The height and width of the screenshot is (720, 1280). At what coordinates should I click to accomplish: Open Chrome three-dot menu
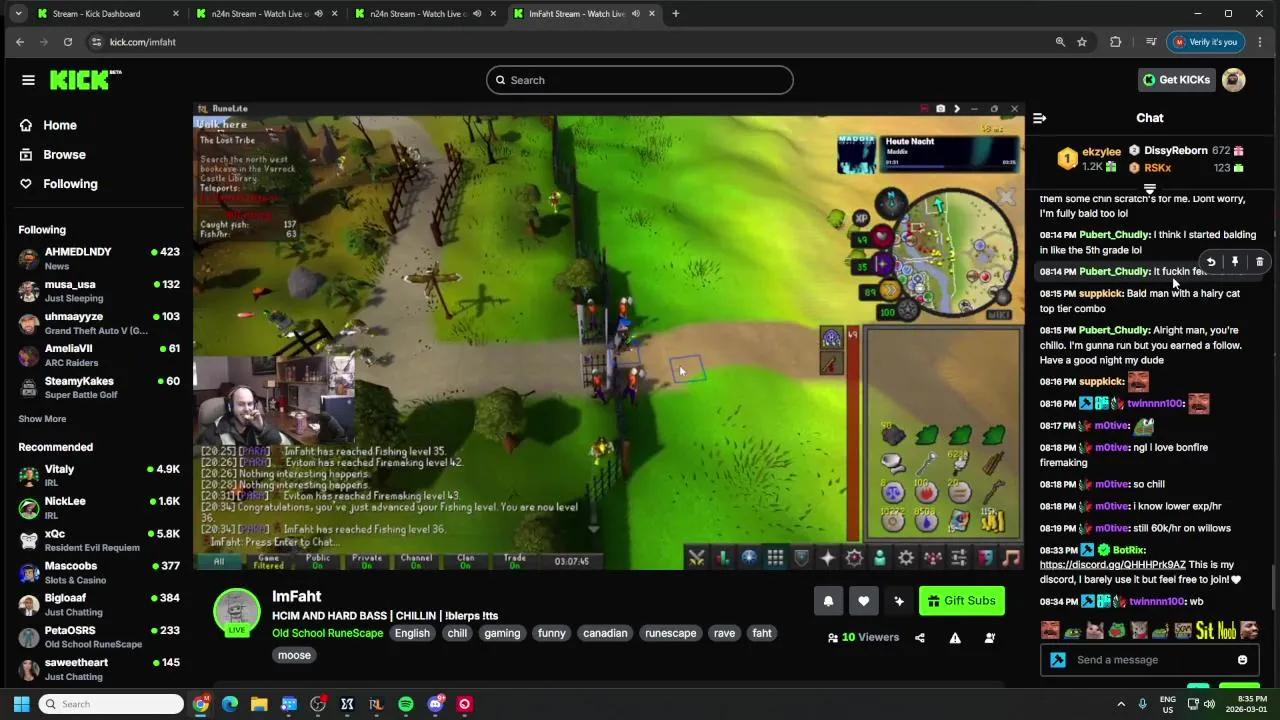pos(1259,42)
